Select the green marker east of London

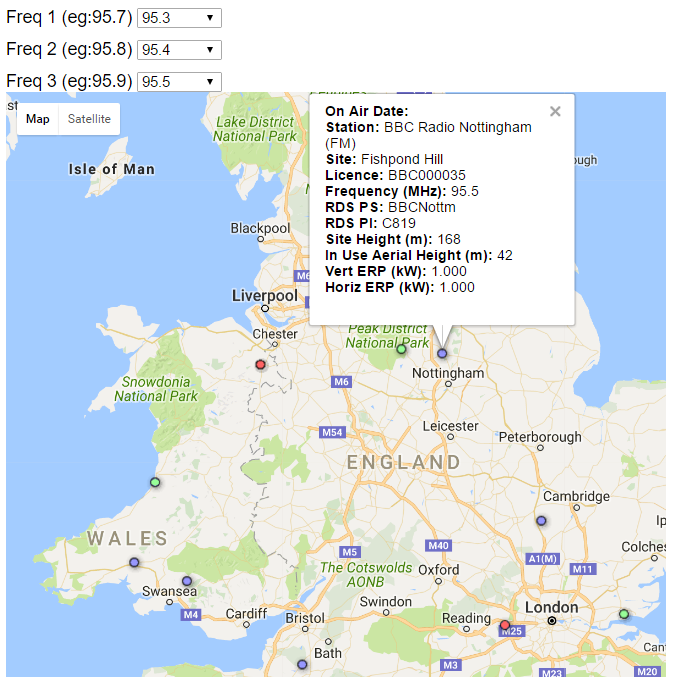624,614
